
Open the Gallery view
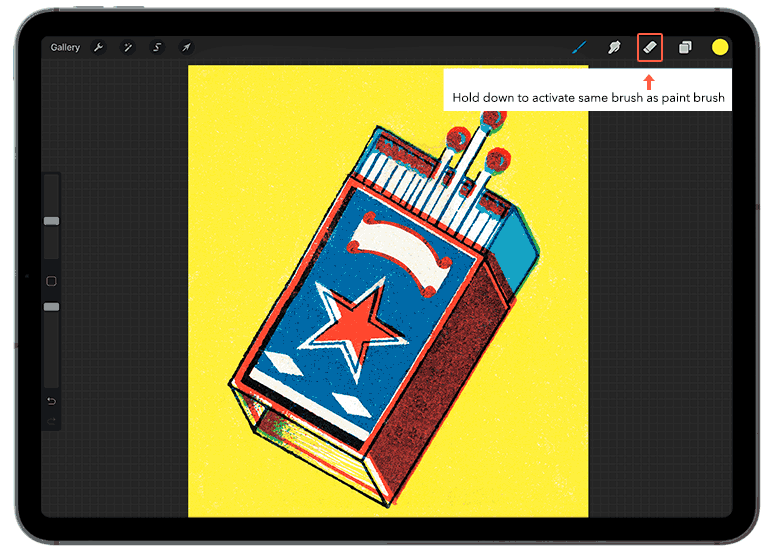point(65,47)
